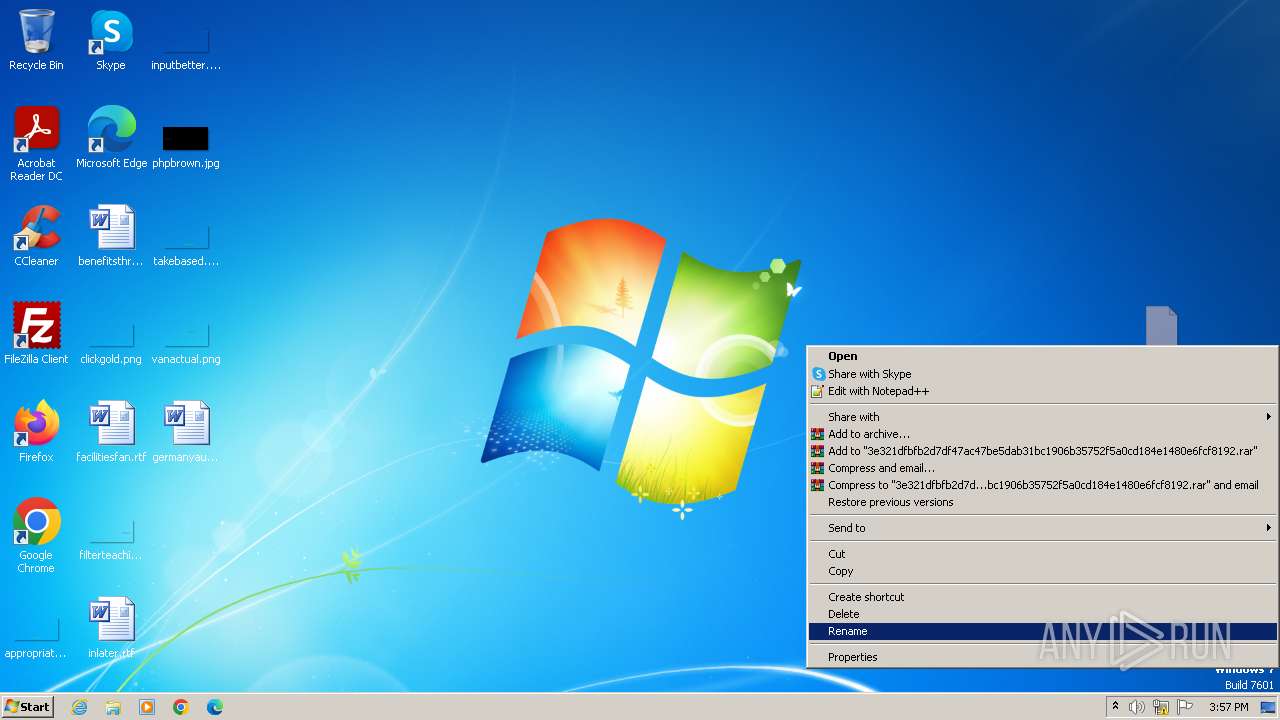This screenshot has width=1280, height=720.
Task: Select the Google Chrome desktop shortcut
Action: [36, 536]
